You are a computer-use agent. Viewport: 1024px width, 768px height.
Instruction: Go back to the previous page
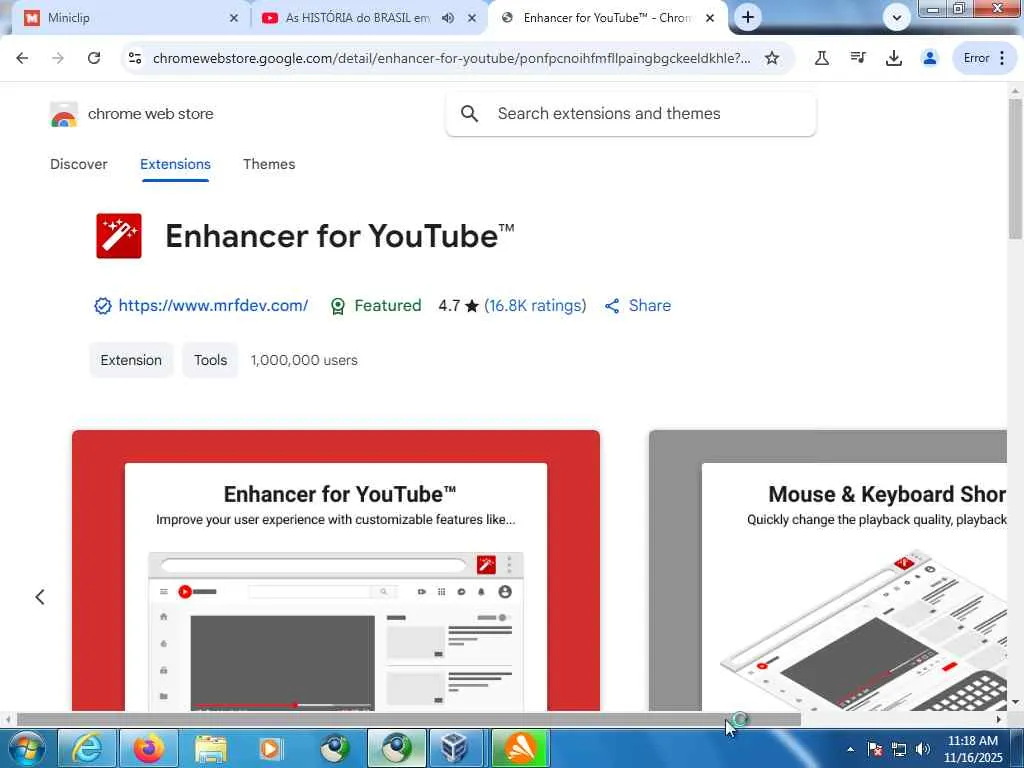click(22, 58)
